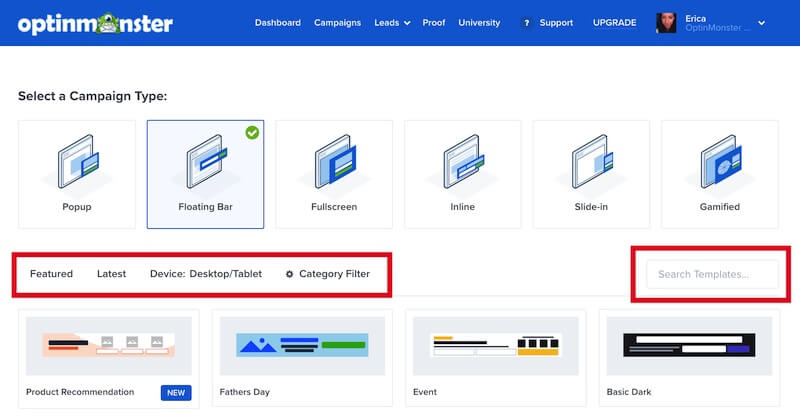
Task: Click the Gamified label text
Action: (719, 207)
